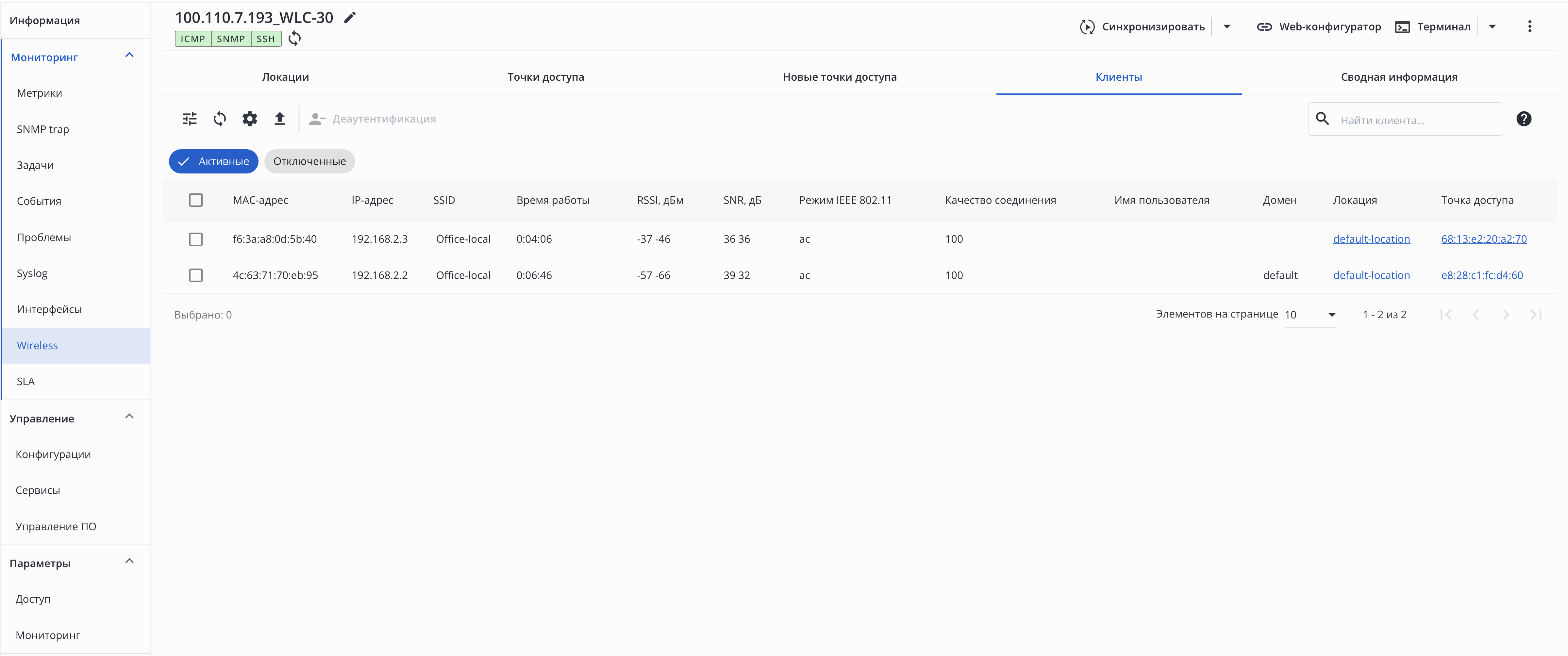The image size is (1568, 656).
Task: Click the Web-конфигуратор button
Action: point(1318,26)
